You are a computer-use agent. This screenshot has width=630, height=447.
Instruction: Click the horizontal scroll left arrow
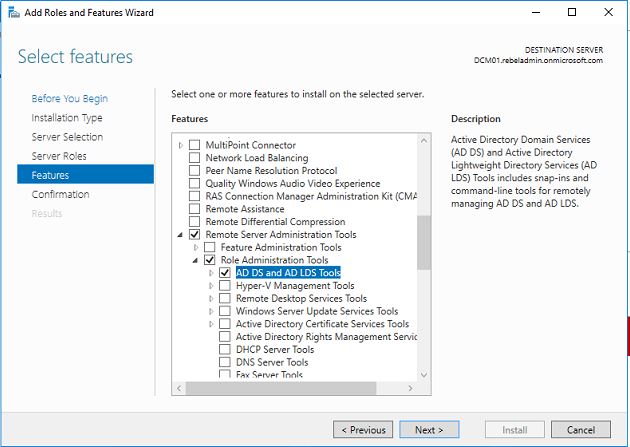coord(179,388)
